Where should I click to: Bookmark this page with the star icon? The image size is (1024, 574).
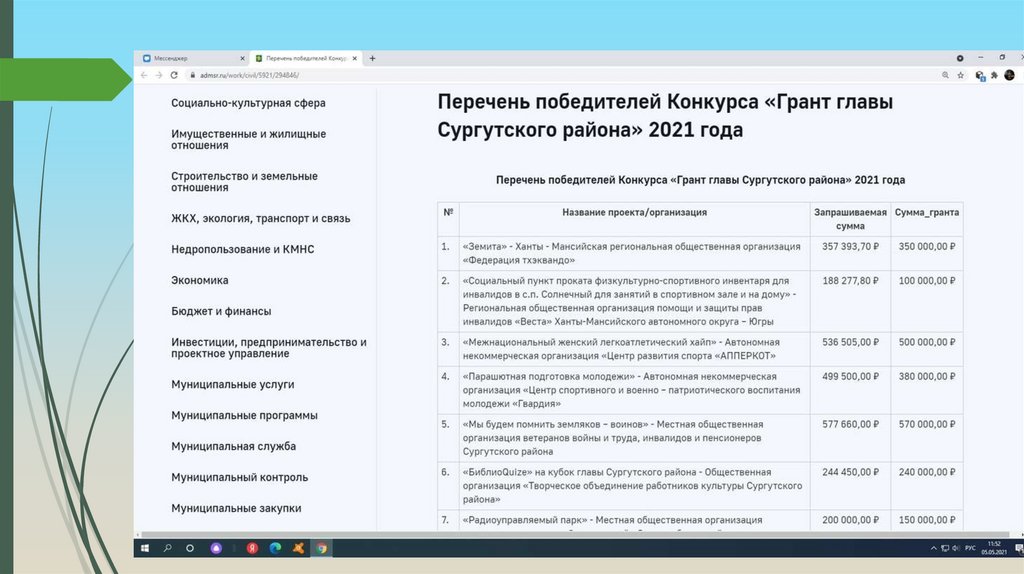click(961, 75)
